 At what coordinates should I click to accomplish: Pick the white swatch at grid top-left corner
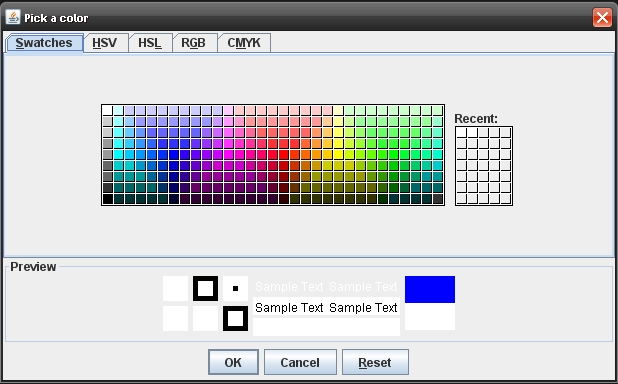108,111
